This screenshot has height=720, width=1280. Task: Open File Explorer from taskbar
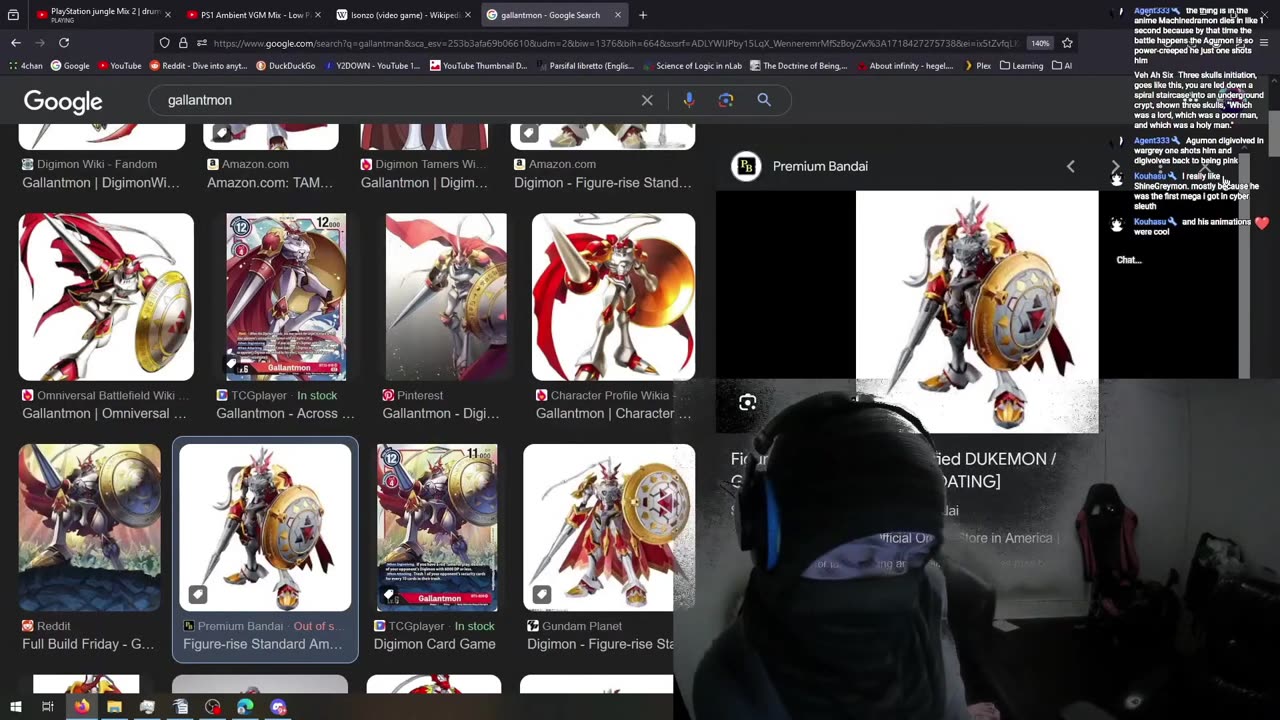[x=114, y=707]
